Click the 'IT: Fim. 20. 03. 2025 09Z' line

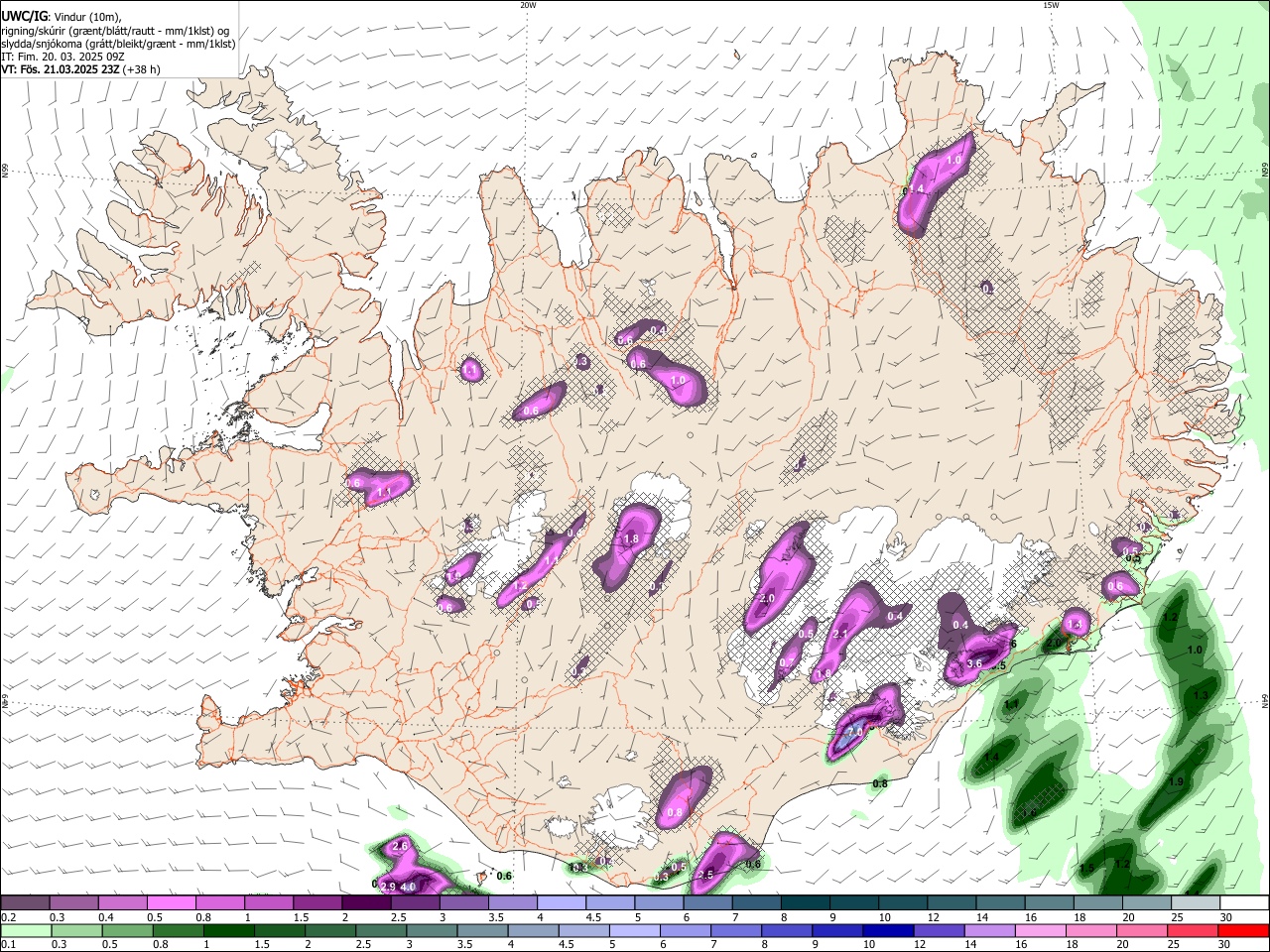pos(63,57)
